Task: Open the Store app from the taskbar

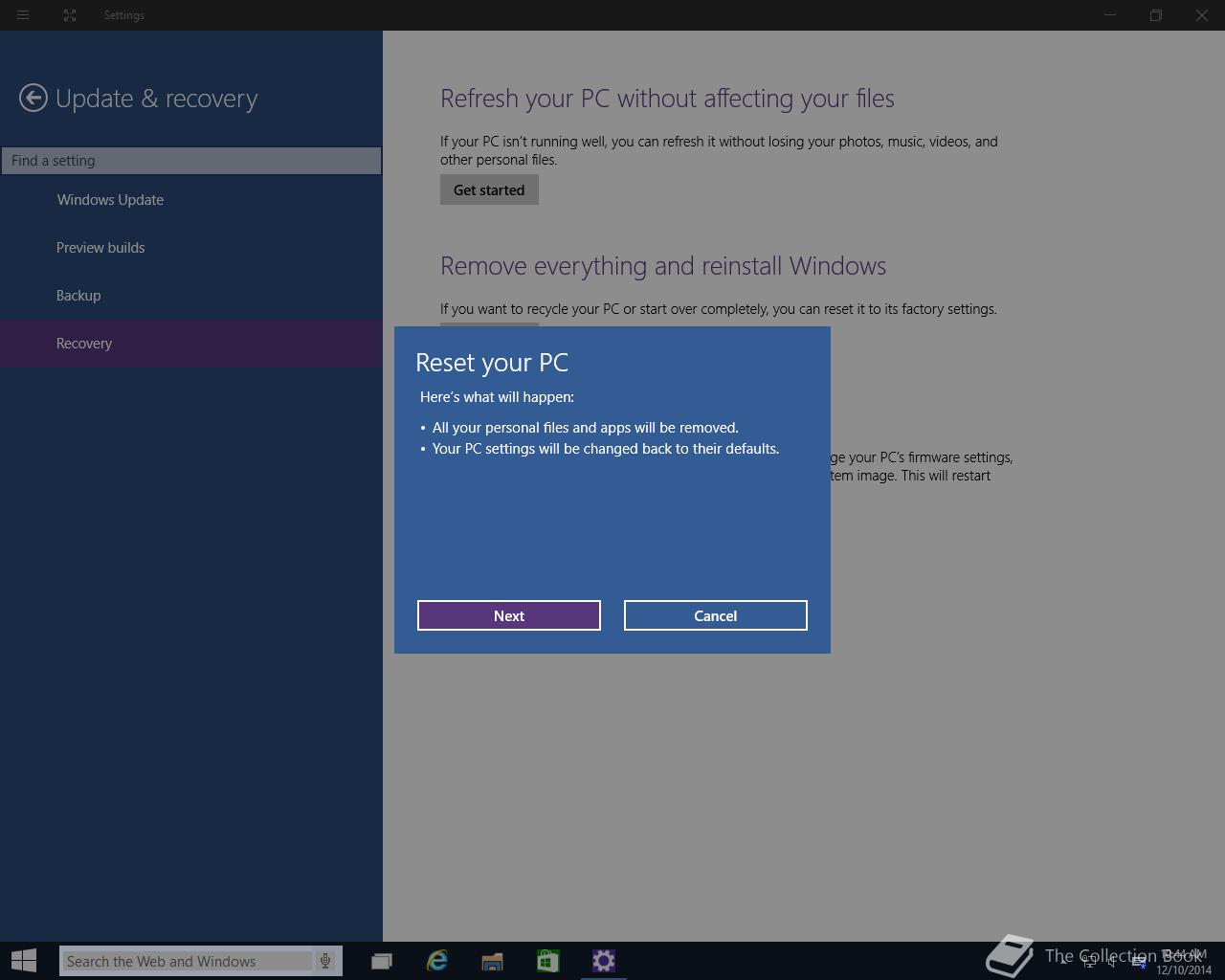Action: pyautogui.click(x=547, y=961)
